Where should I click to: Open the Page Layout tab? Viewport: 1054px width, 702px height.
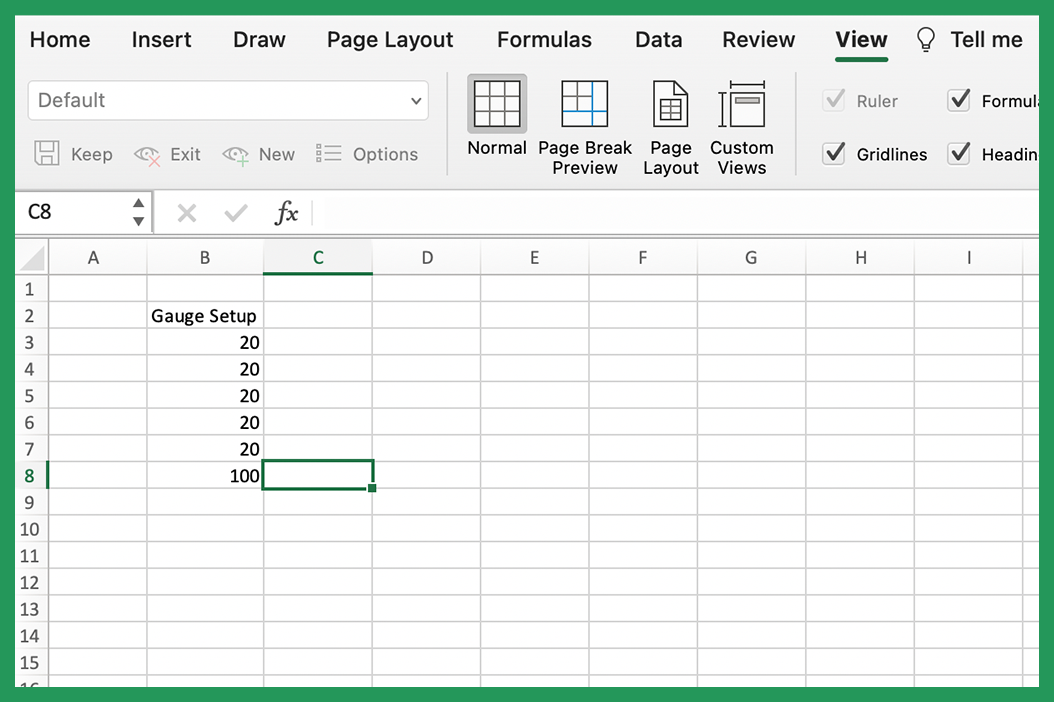pyautogui.click(x=390, y=40)
